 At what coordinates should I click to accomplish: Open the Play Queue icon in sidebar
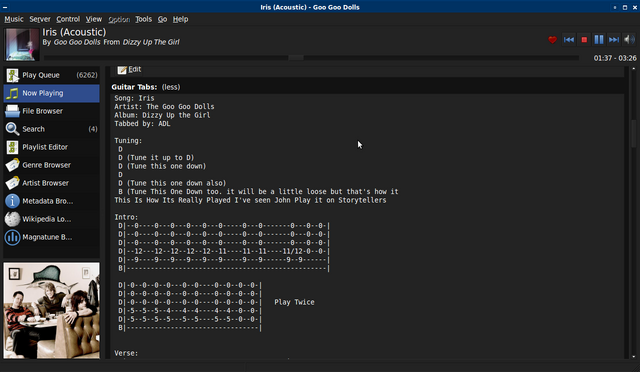tap(12, 75)
